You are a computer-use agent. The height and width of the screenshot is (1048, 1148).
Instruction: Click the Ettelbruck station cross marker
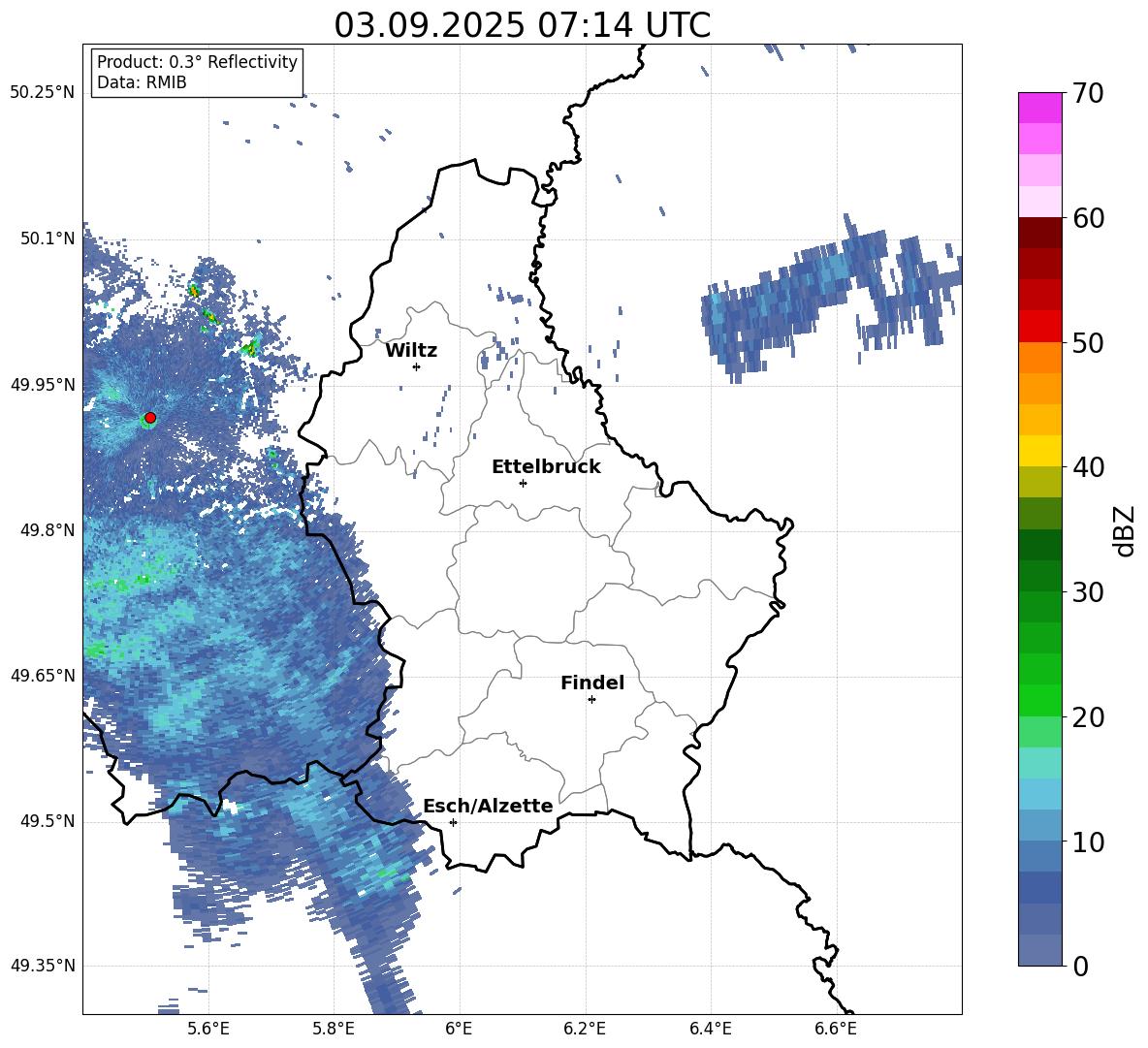pos(523,483)
